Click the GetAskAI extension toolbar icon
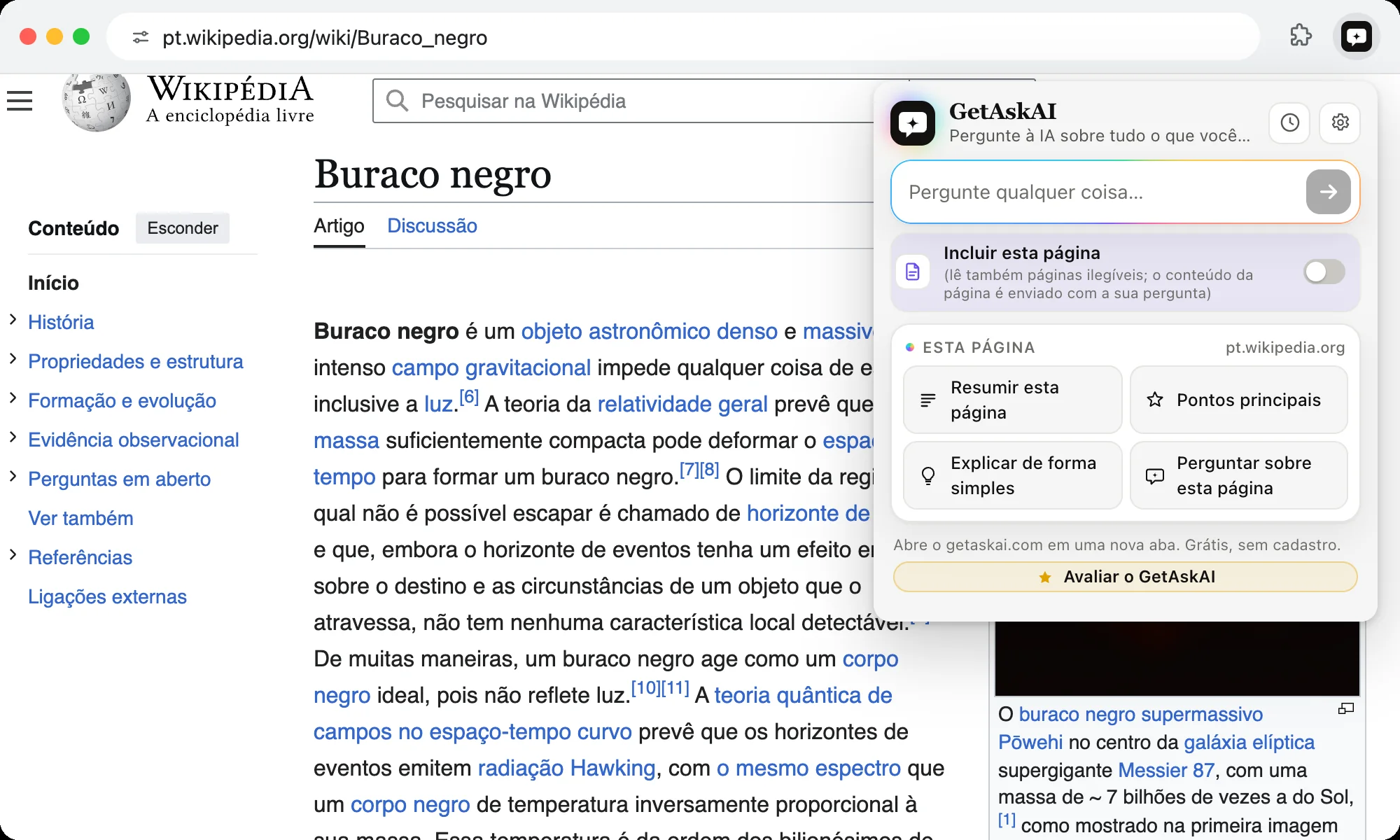 [1356, 36]
